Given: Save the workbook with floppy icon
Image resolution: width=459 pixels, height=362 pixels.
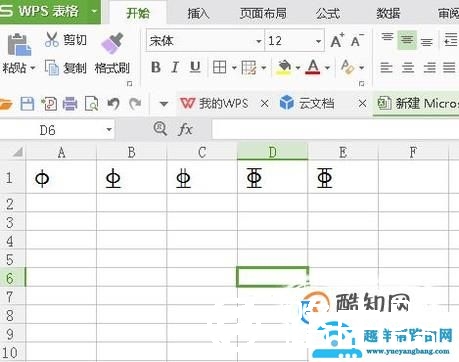Looking at the screenshot, I should point(27,104).
